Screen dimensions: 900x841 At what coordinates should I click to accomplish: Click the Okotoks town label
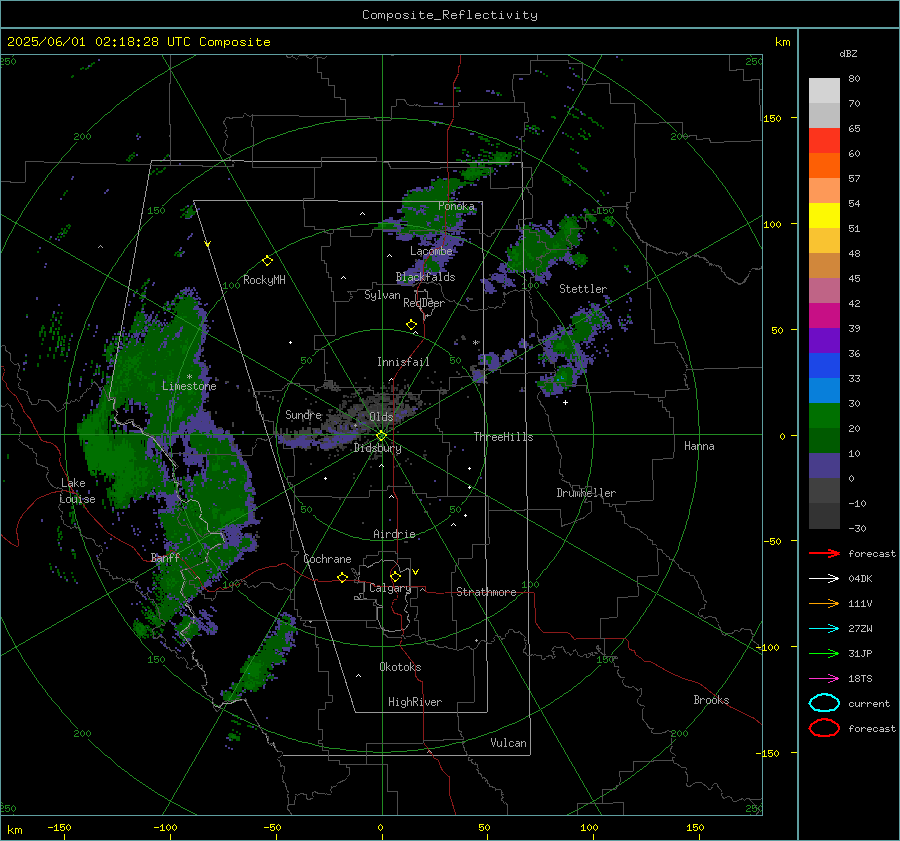point(400,667)
